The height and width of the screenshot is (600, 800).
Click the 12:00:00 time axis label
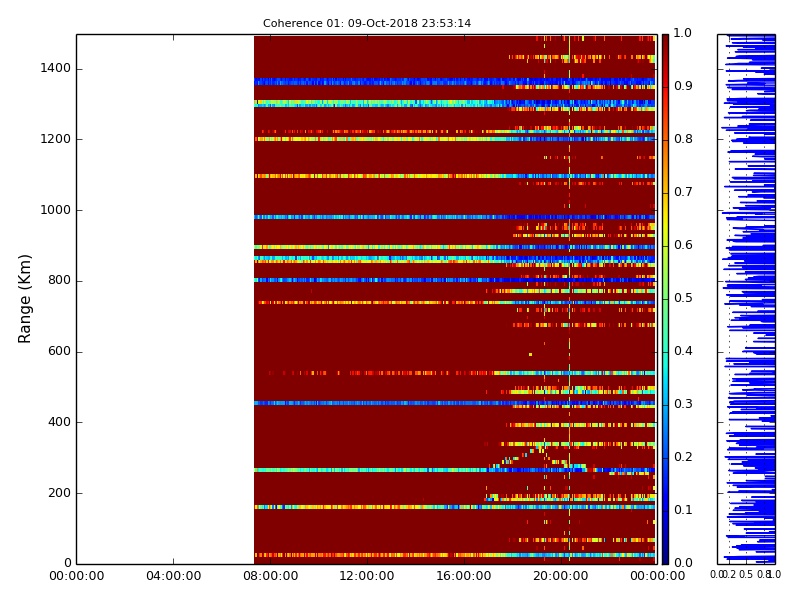click(x=367, y=576)
